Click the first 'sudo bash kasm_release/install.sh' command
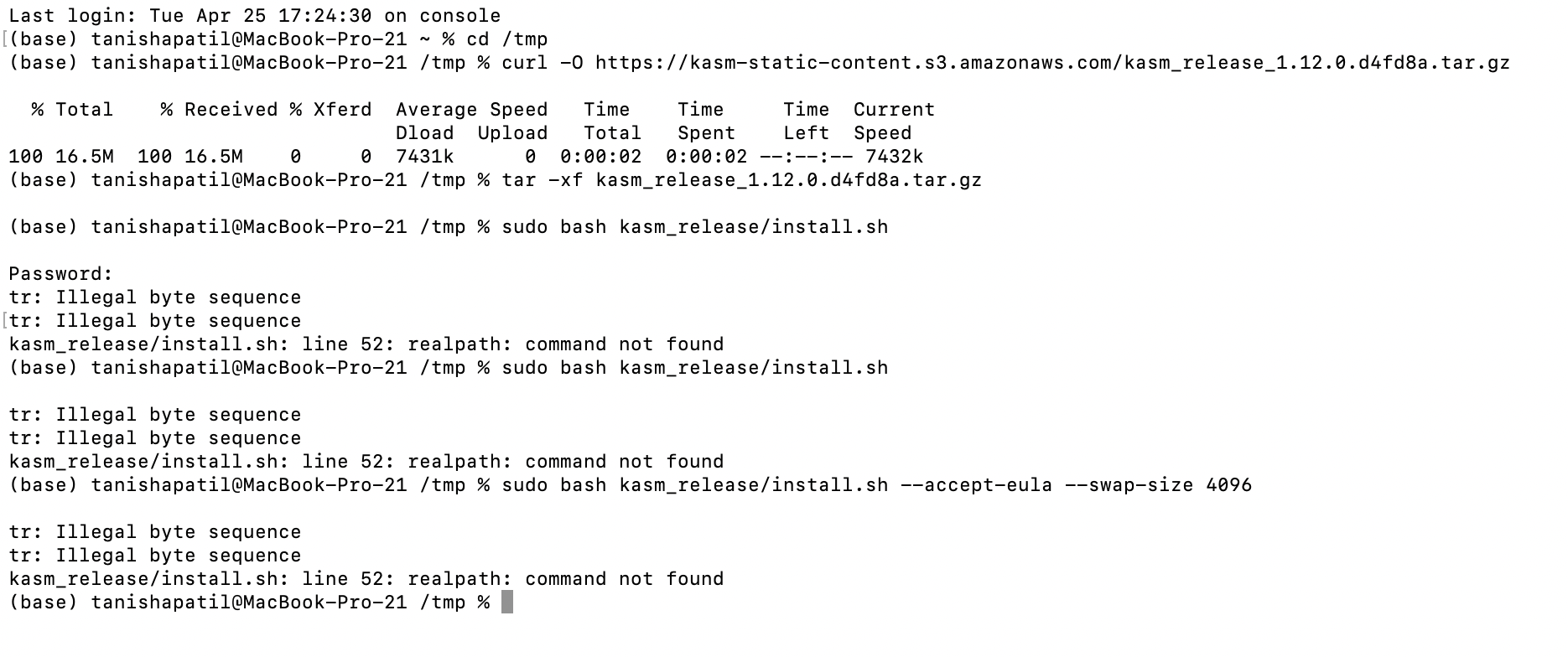This screenshot has height=657, width=1568. tap(695, 227)
